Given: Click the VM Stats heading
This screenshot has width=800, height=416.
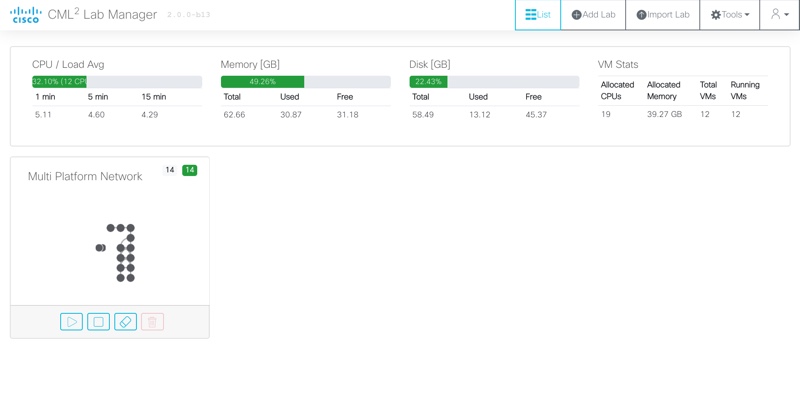Looking at the screenshot, I should (618, 64).
